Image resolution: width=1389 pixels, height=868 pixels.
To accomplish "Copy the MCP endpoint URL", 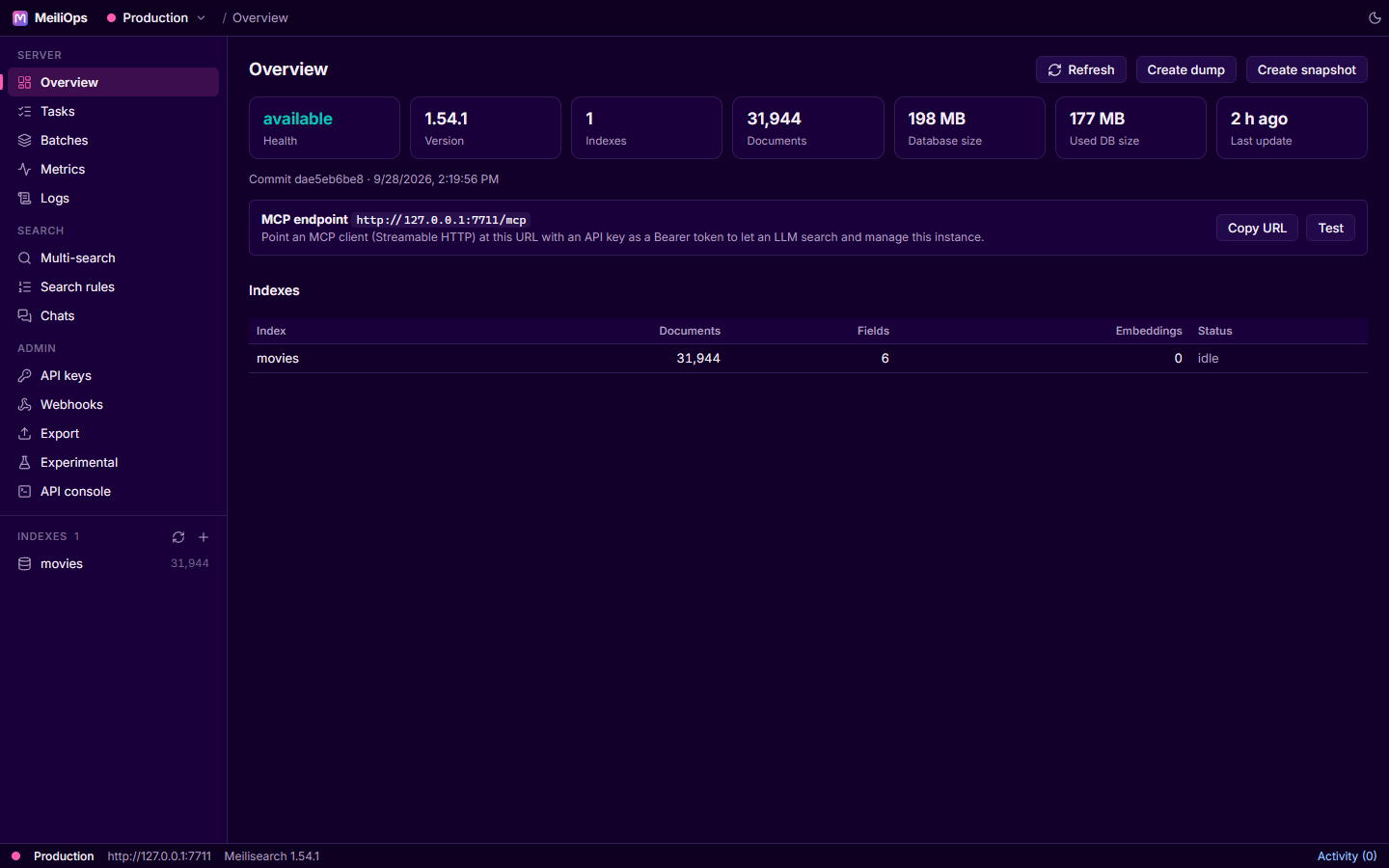I will point(1257,228).
